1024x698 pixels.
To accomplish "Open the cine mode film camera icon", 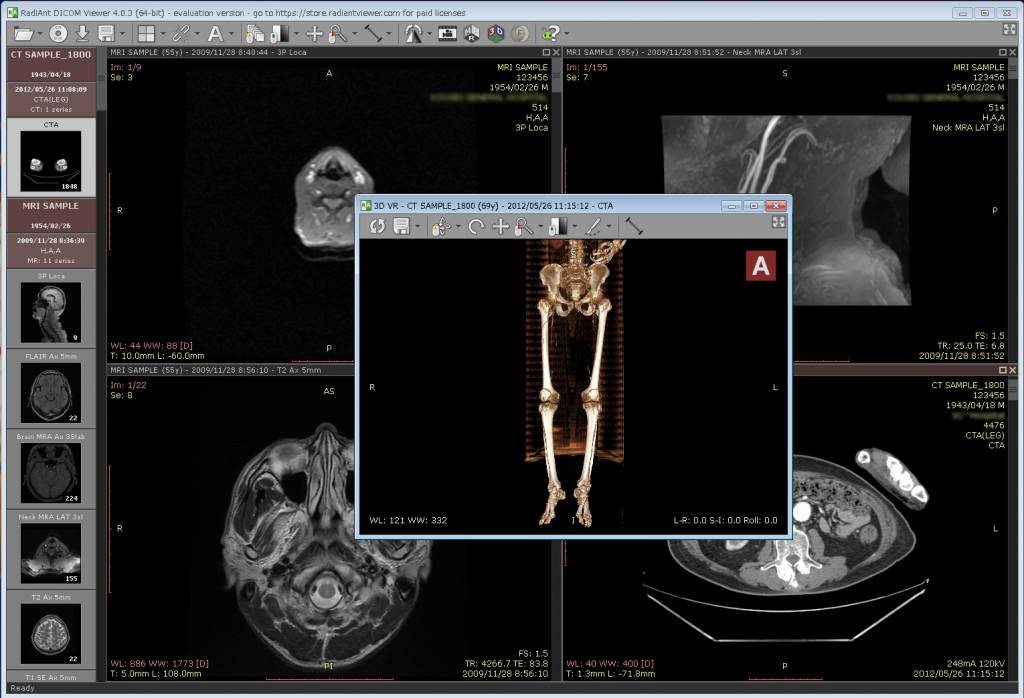I will (x=447, y=33).
